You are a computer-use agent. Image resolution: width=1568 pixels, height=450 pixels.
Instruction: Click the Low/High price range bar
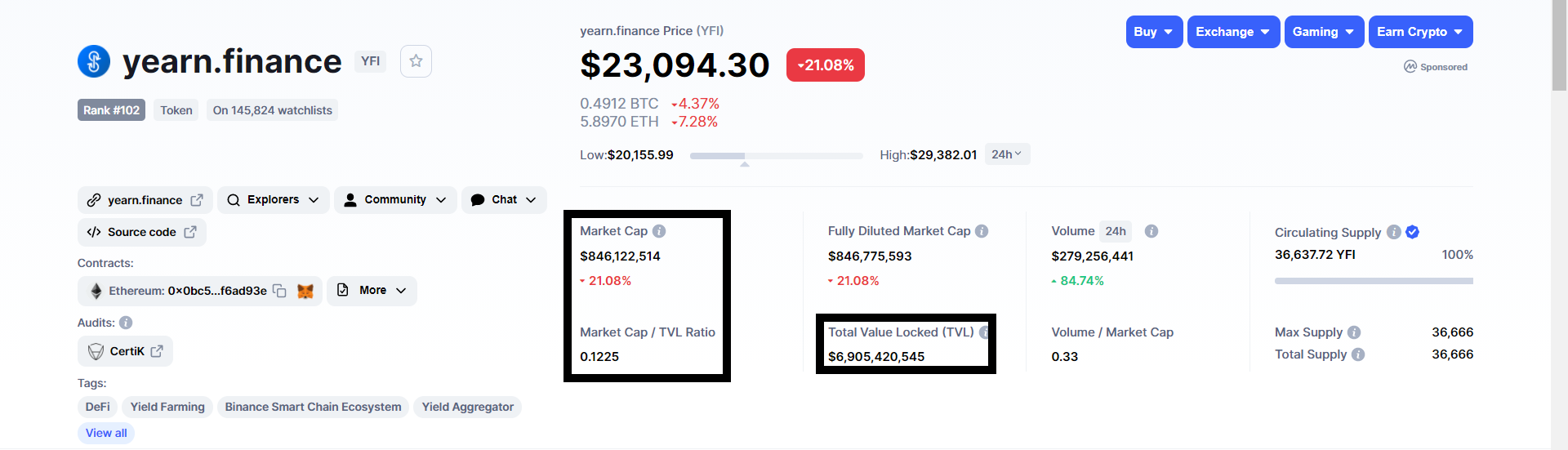(776, 155)
